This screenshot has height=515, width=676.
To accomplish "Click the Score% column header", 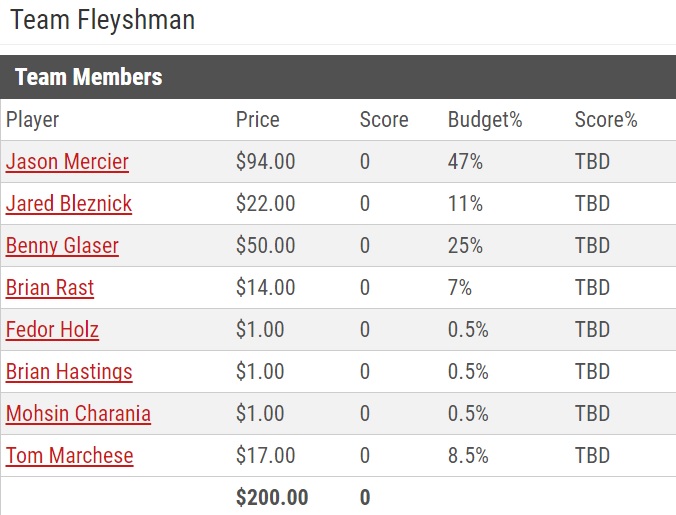I will pyautogui.click(x=606, y=120).
